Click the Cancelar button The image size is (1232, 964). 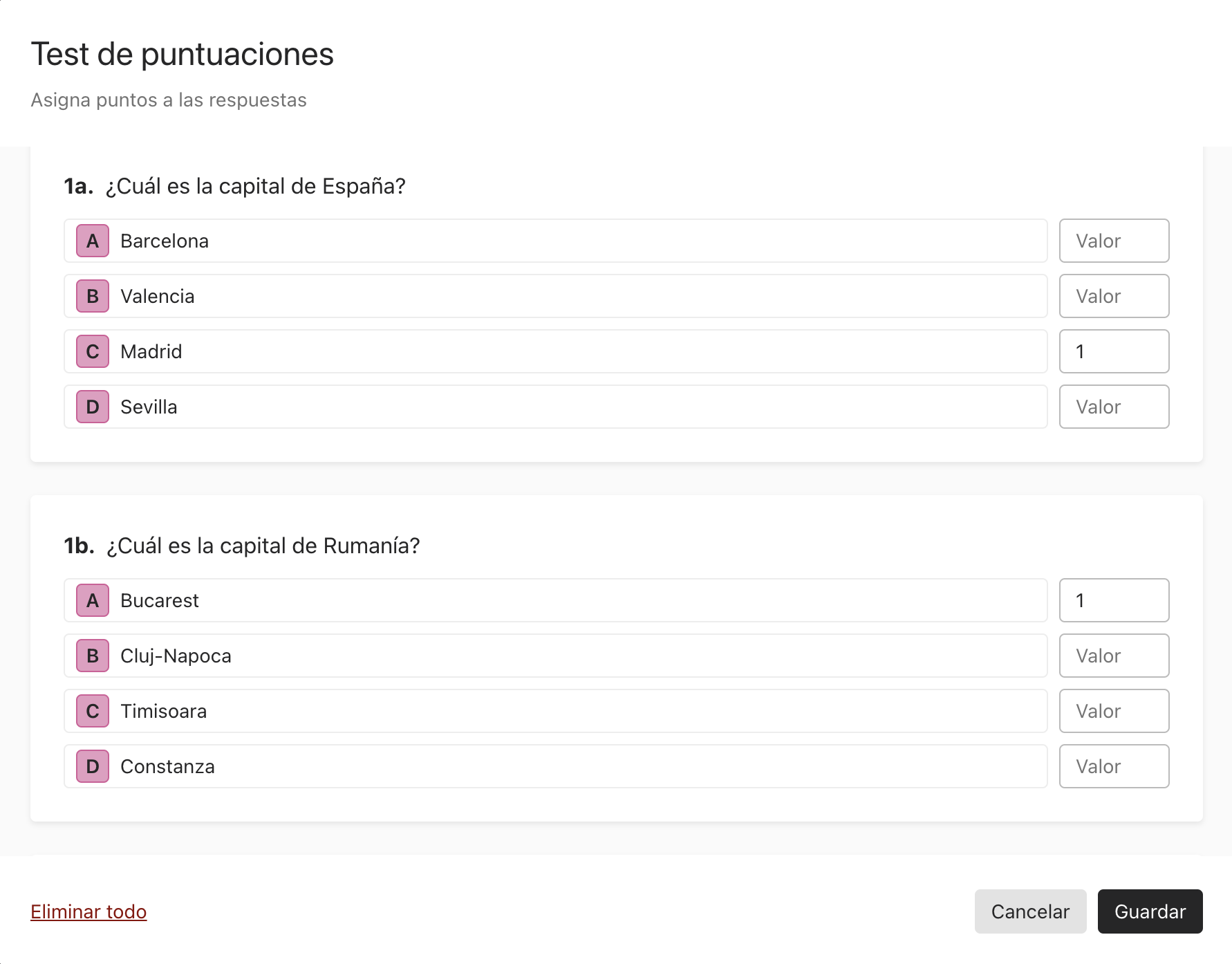pos(1030,911)
